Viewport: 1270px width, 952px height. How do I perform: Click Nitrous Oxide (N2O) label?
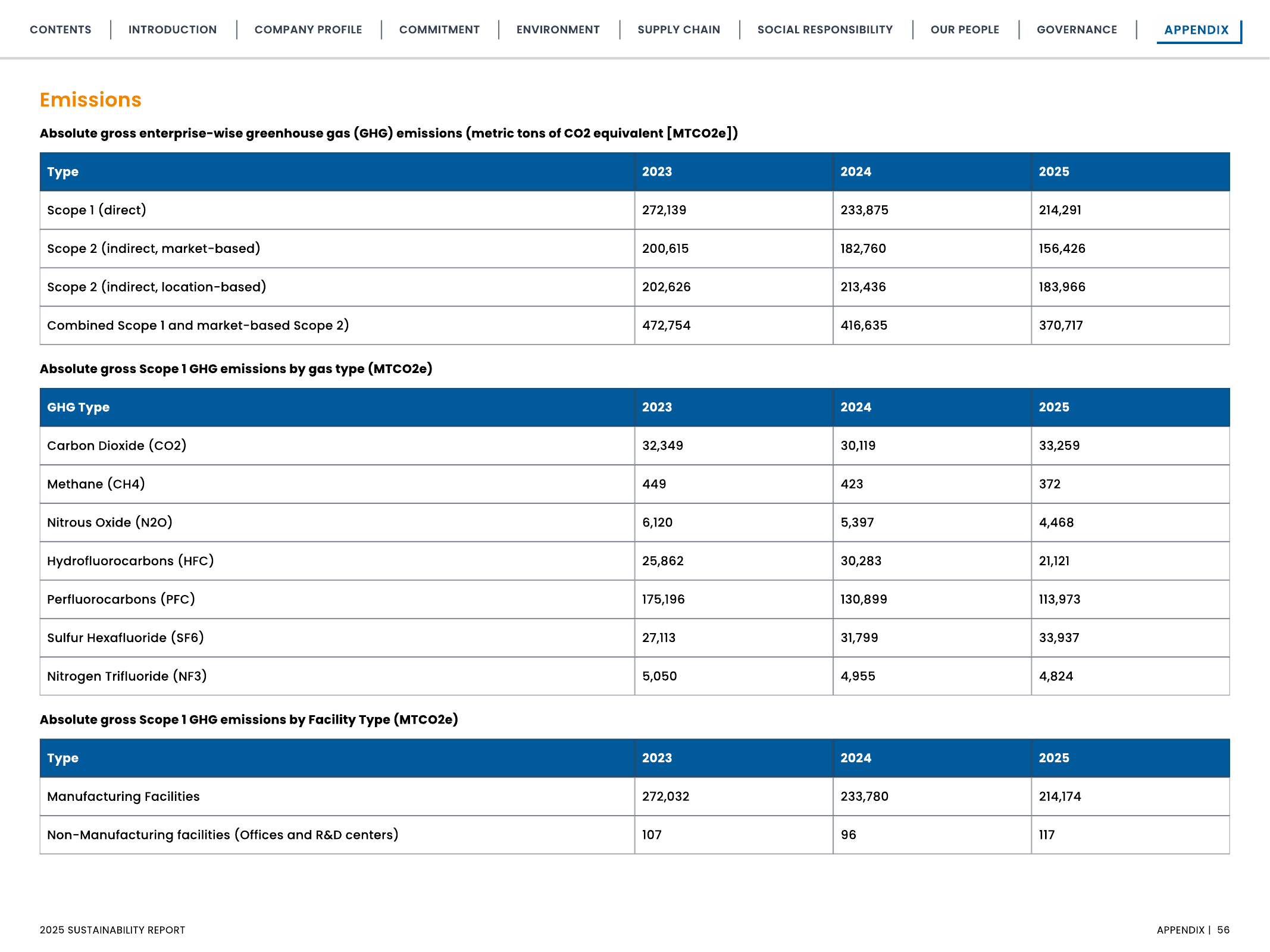click(x=110, y=522)
